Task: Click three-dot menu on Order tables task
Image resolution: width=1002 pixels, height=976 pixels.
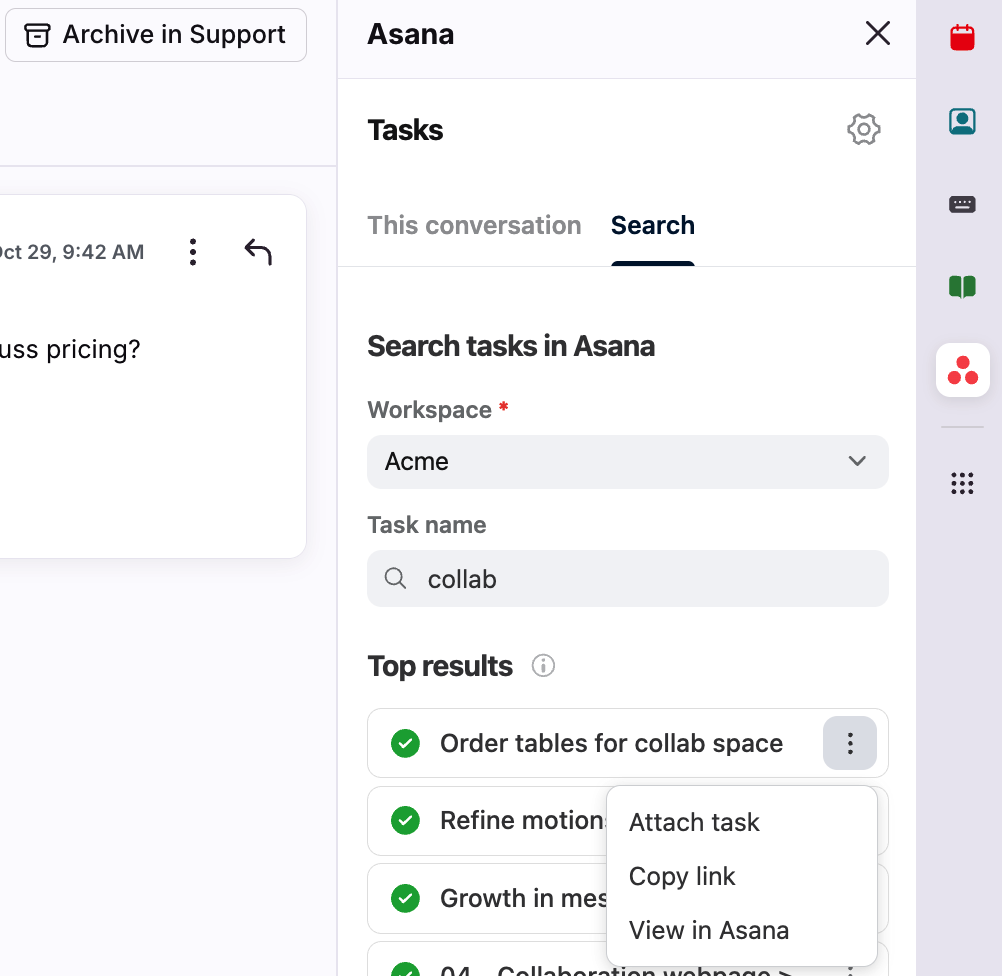Action: pyautogui.click(x=849, y=744)
